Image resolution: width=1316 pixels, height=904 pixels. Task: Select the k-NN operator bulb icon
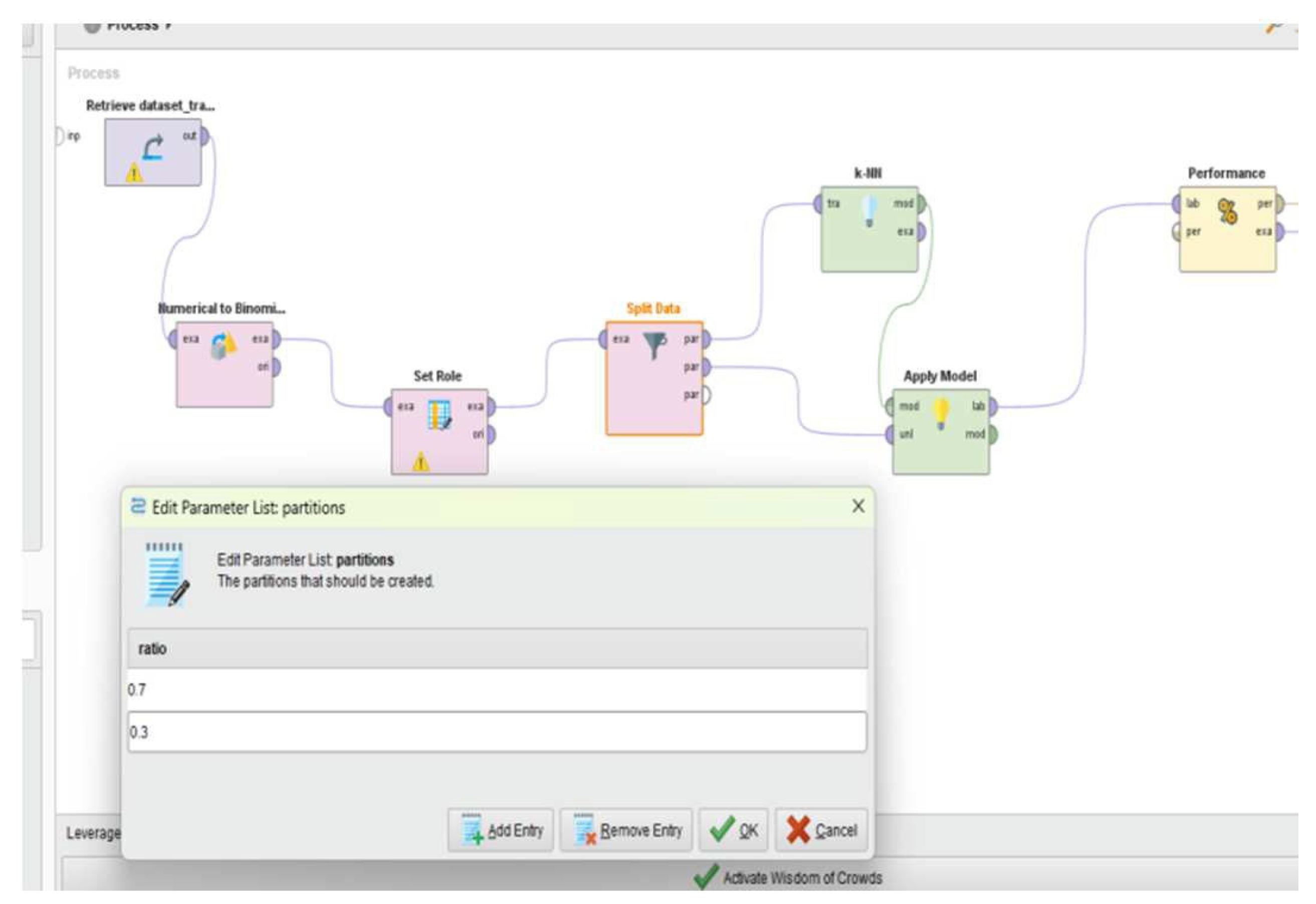click(869, 210)
